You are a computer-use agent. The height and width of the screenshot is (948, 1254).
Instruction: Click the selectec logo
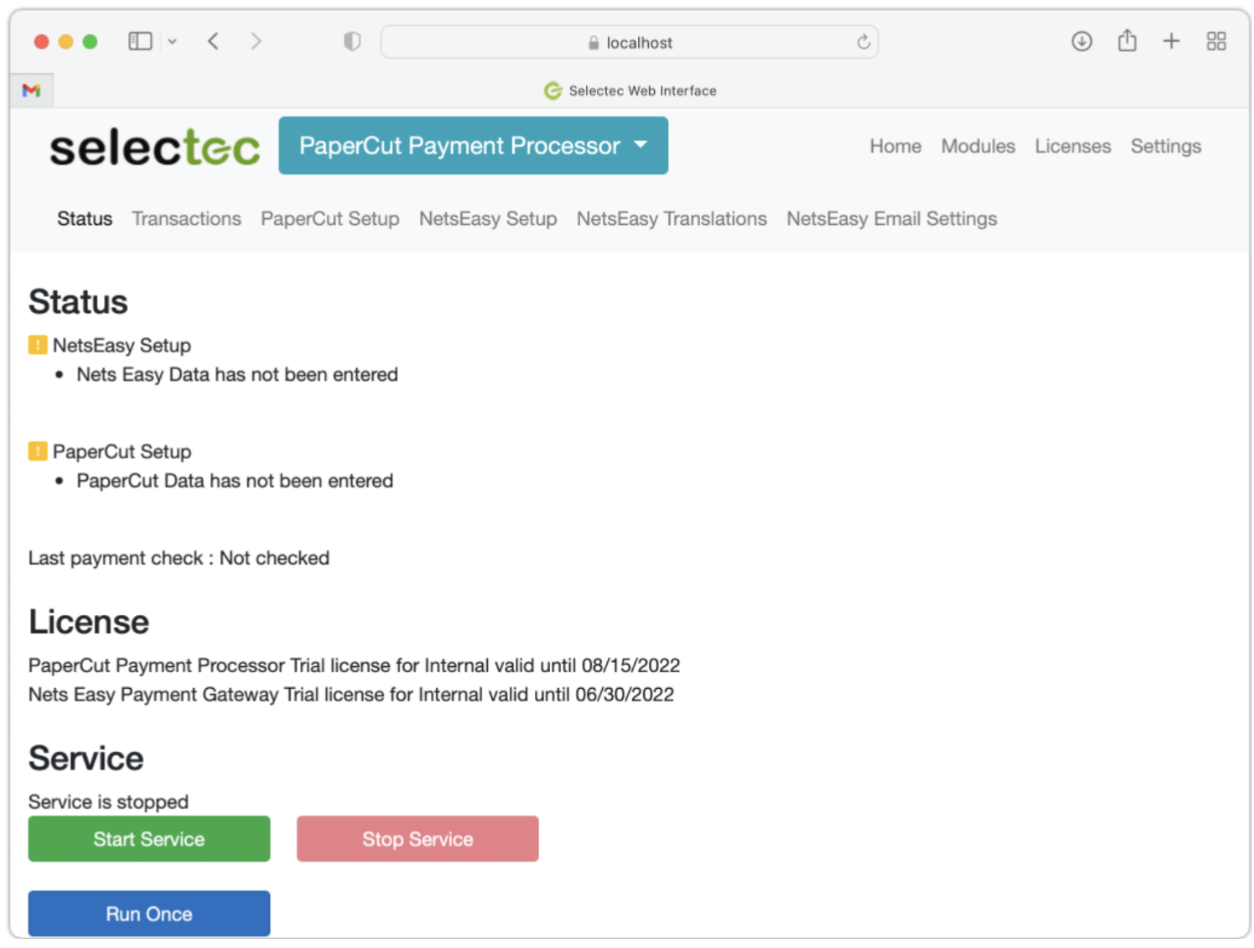coord(155,148)
